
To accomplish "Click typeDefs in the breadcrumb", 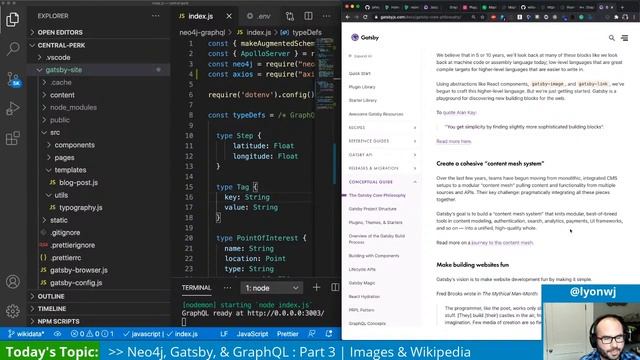I will click(307, 33).
